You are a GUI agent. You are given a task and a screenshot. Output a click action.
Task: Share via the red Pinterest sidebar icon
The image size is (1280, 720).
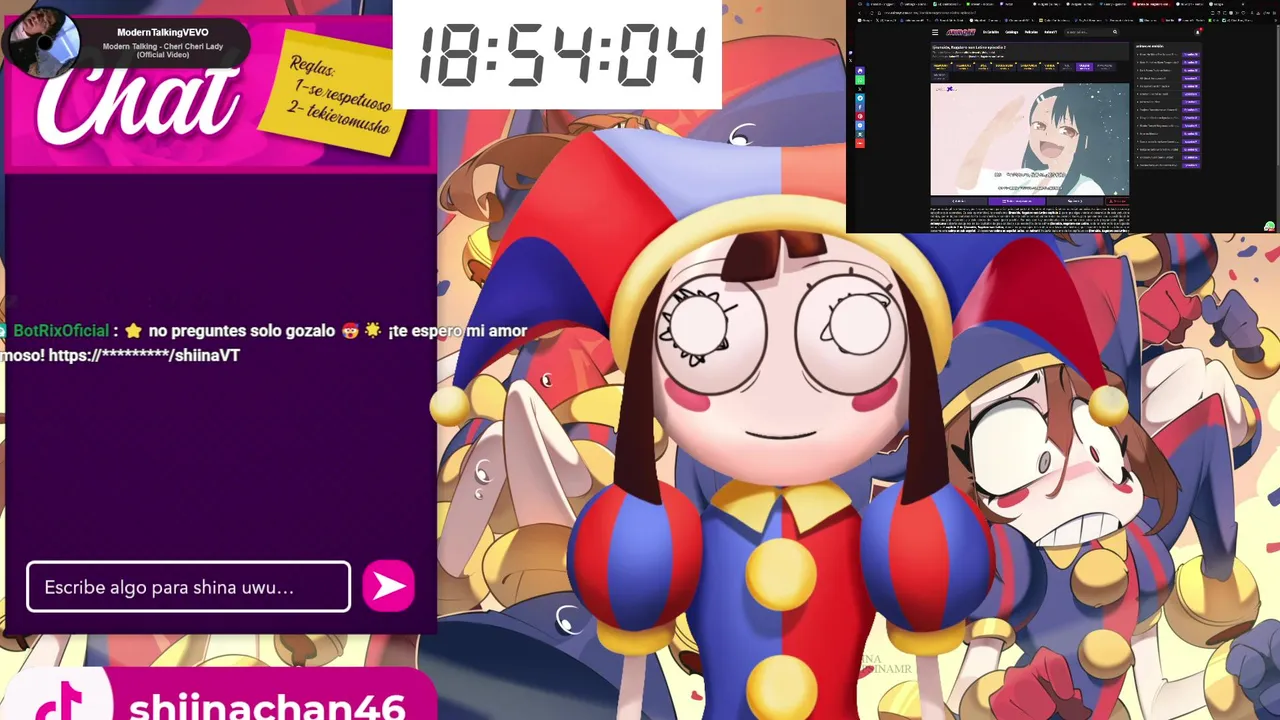pyautogui.click(x=860, y=116)
